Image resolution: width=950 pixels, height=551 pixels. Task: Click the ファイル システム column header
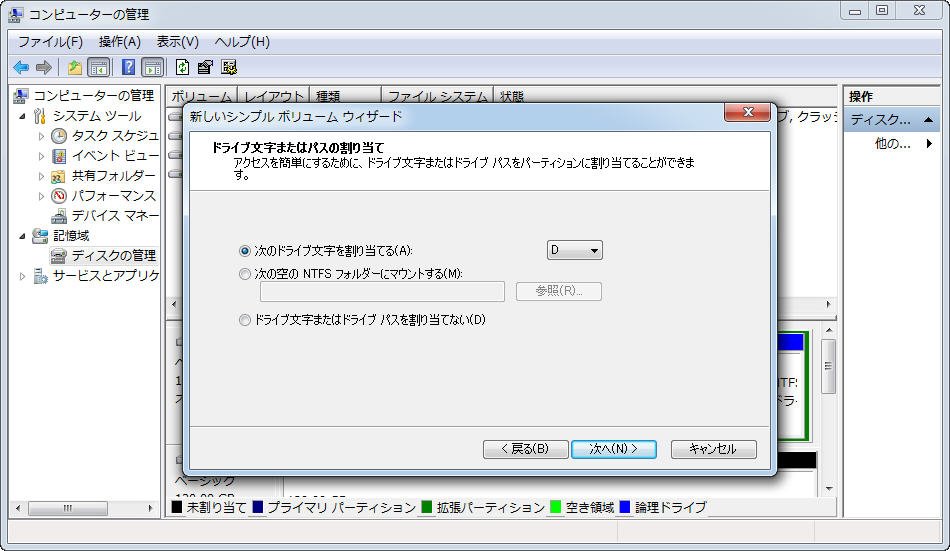pos(437,96)
